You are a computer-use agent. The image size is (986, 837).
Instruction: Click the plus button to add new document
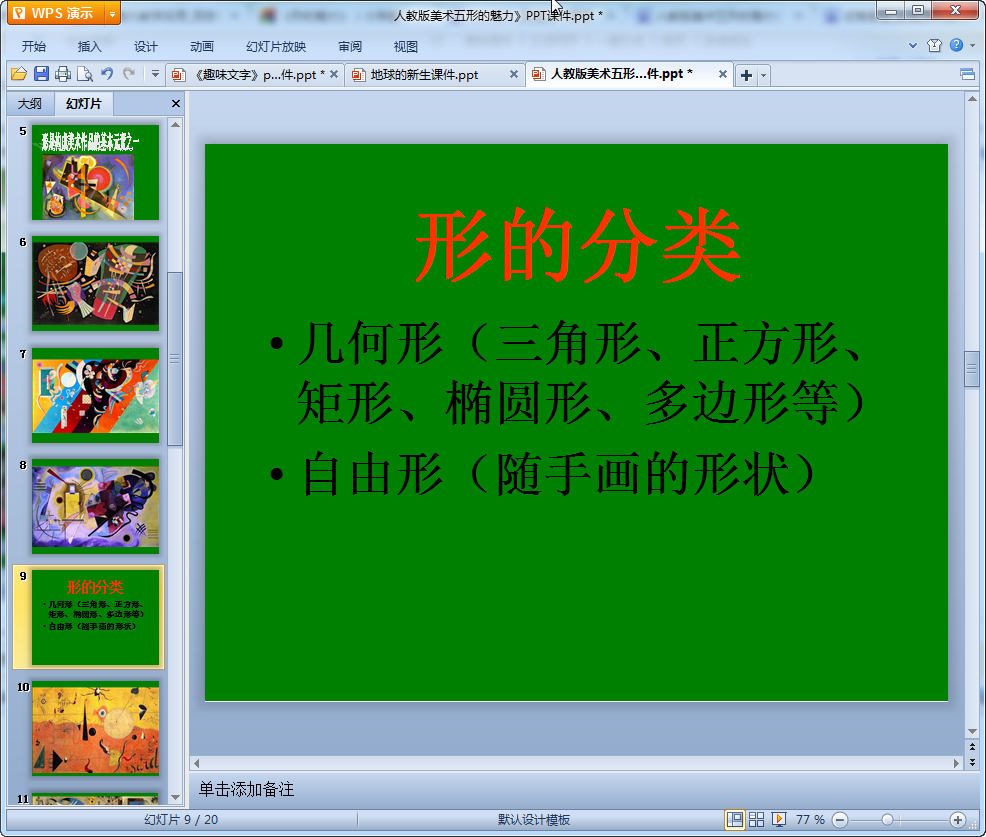click(x=746, y=75)
